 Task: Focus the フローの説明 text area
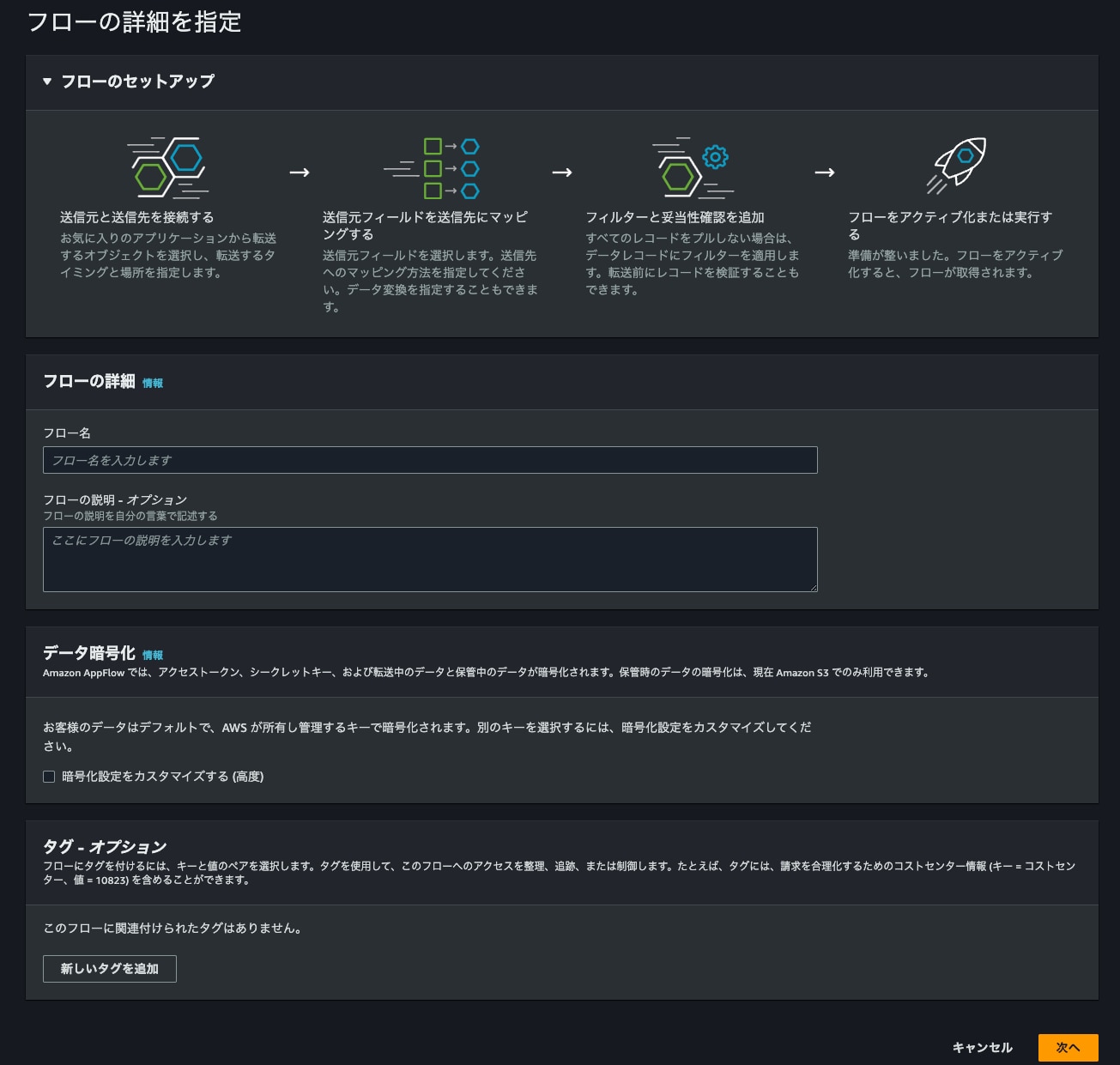tap(430, 560)
